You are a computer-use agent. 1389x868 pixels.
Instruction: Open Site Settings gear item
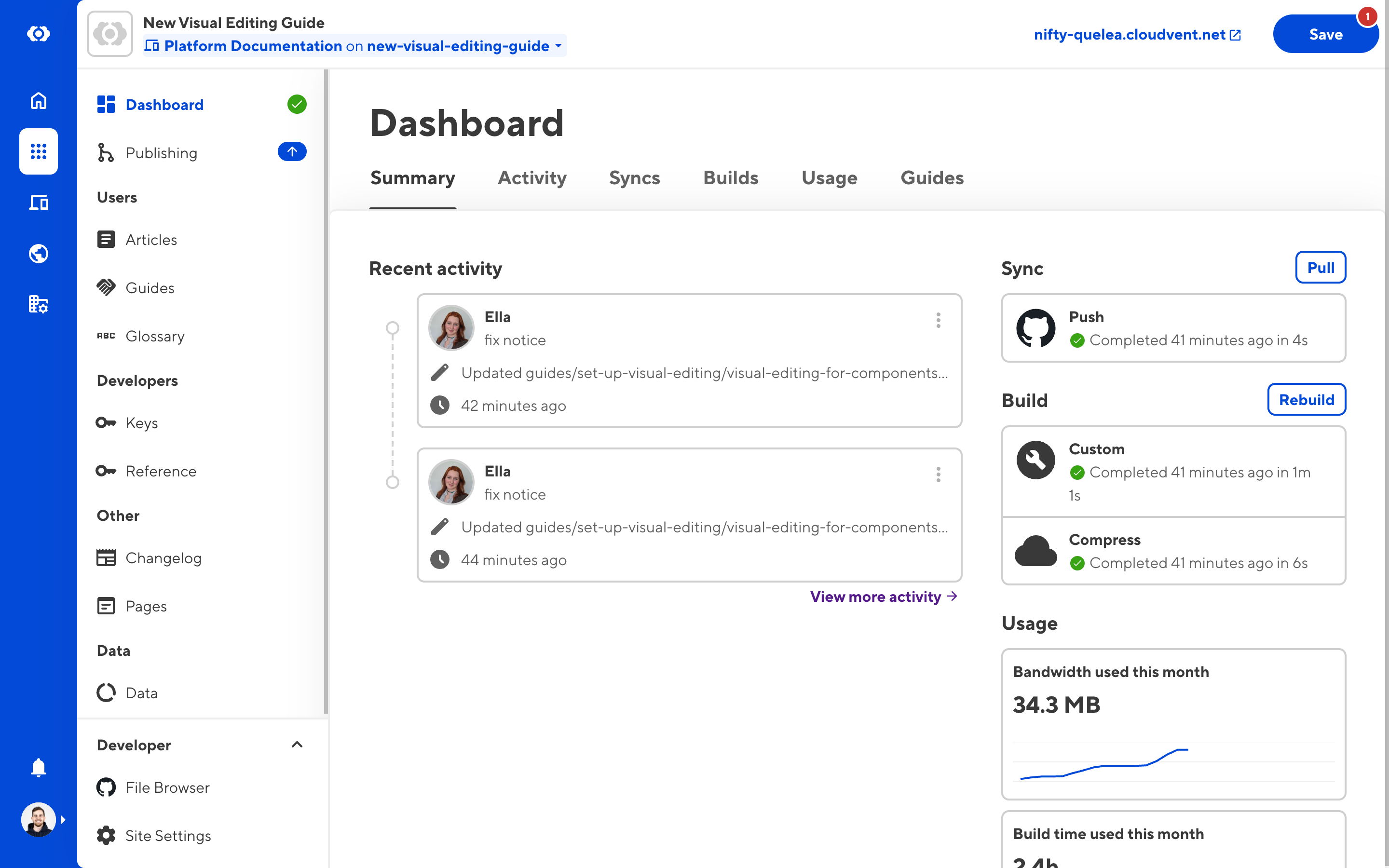tap(168, 835)
